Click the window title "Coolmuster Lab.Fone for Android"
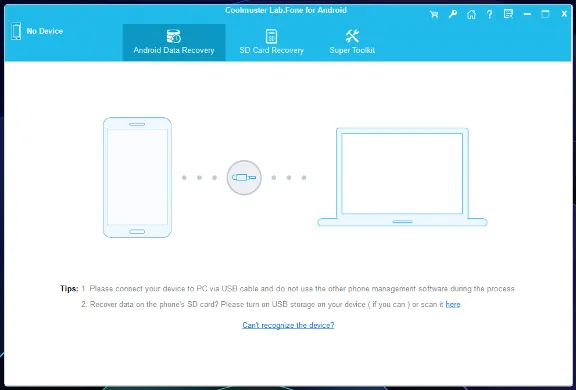This screenshot has height=390, width=576. [286, 10]
